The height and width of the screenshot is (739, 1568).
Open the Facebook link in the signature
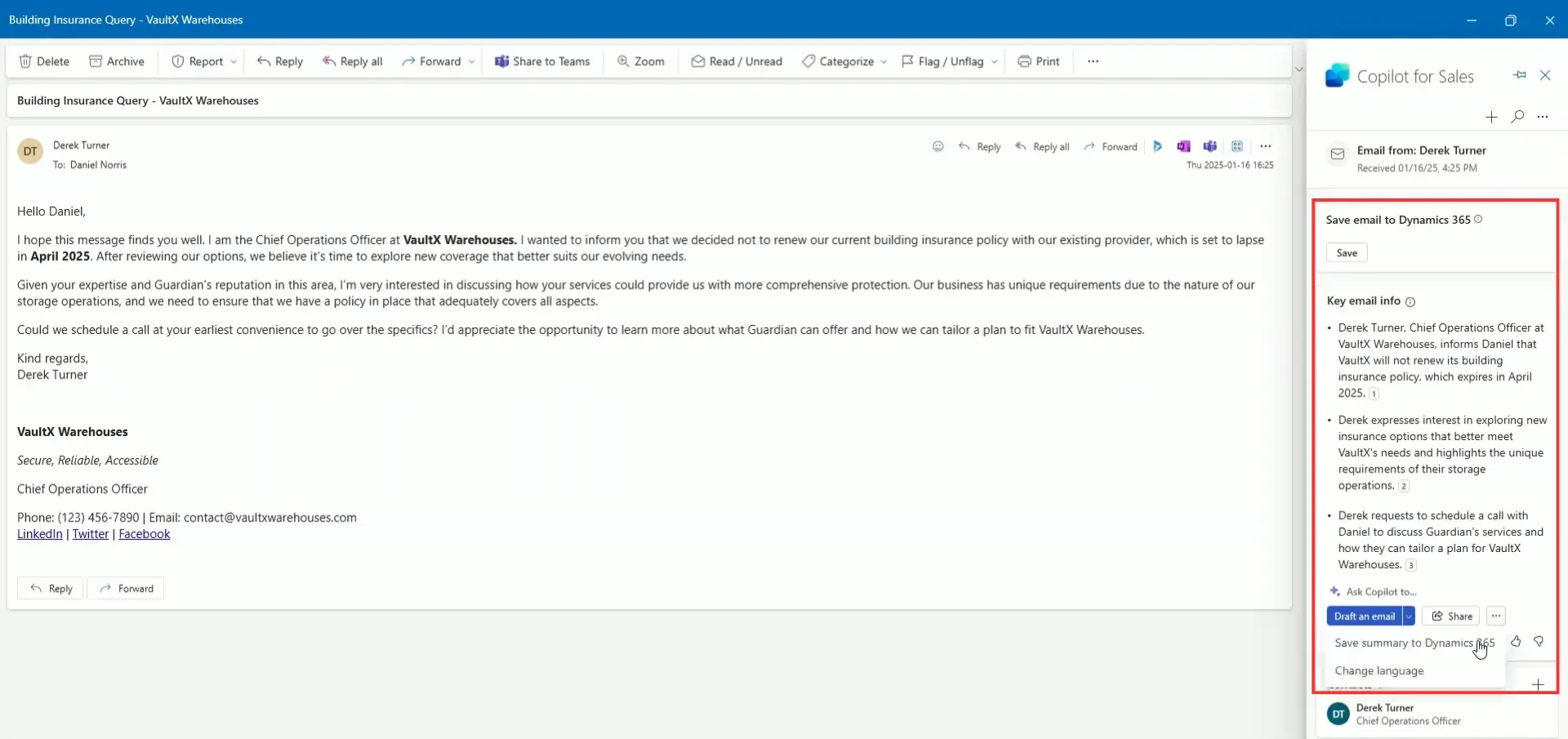(x=145, y=534)
